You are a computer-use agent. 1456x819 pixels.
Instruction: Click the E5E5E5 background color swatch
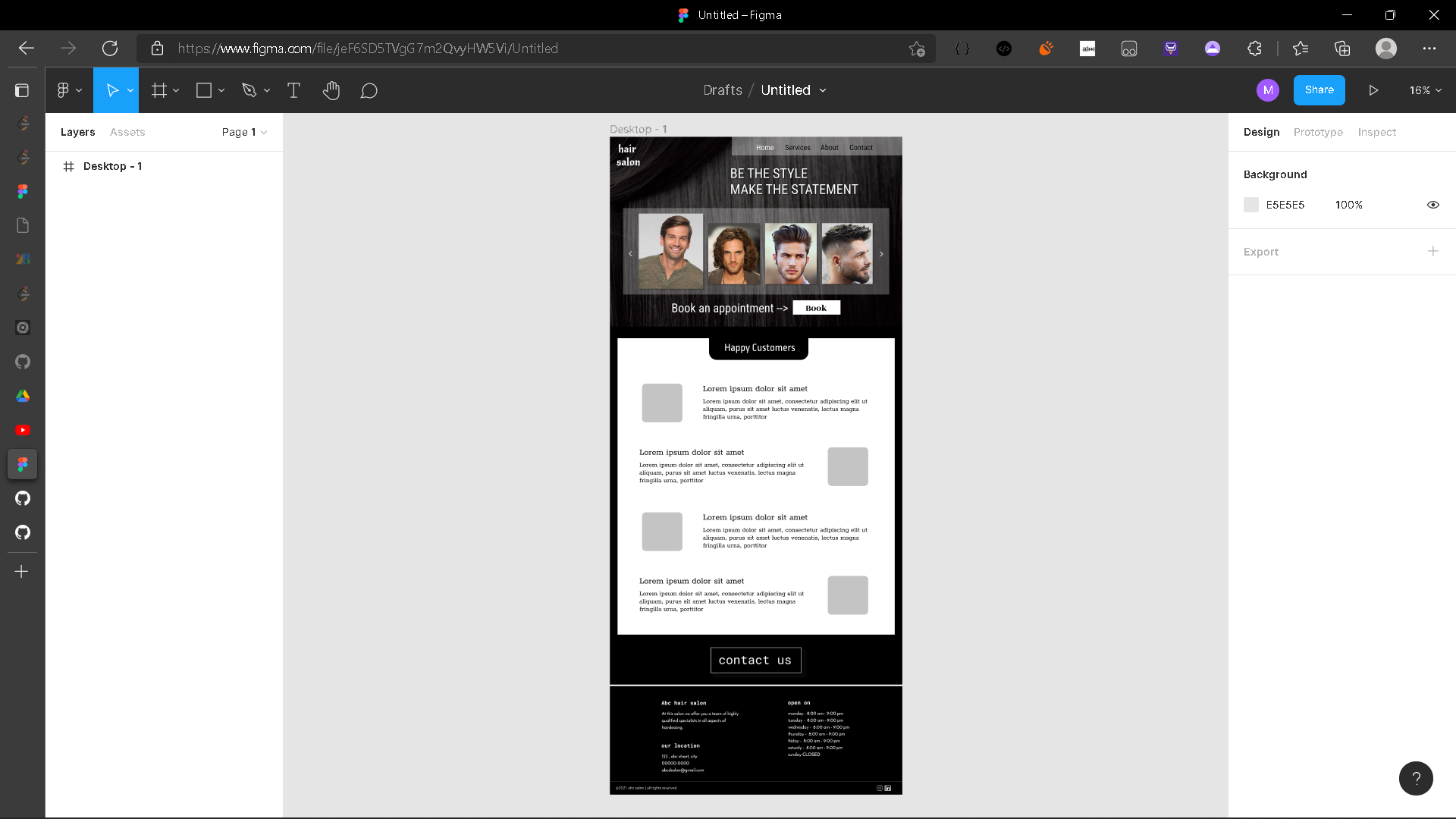coord(1250,205)
